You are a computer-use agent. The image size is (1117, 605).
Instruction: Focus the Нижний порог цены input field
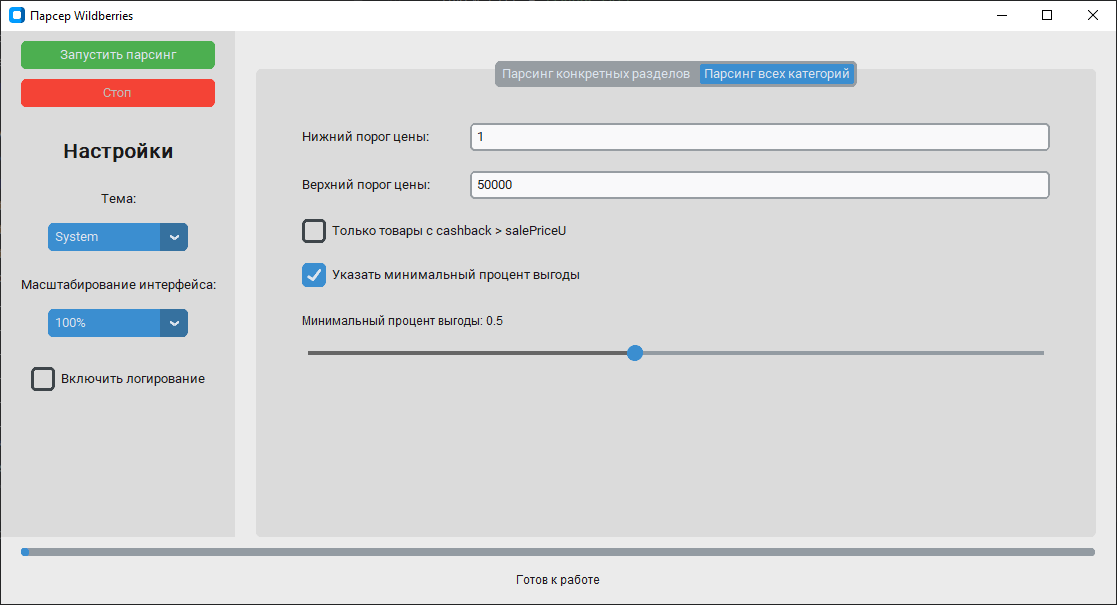(759, 137)
